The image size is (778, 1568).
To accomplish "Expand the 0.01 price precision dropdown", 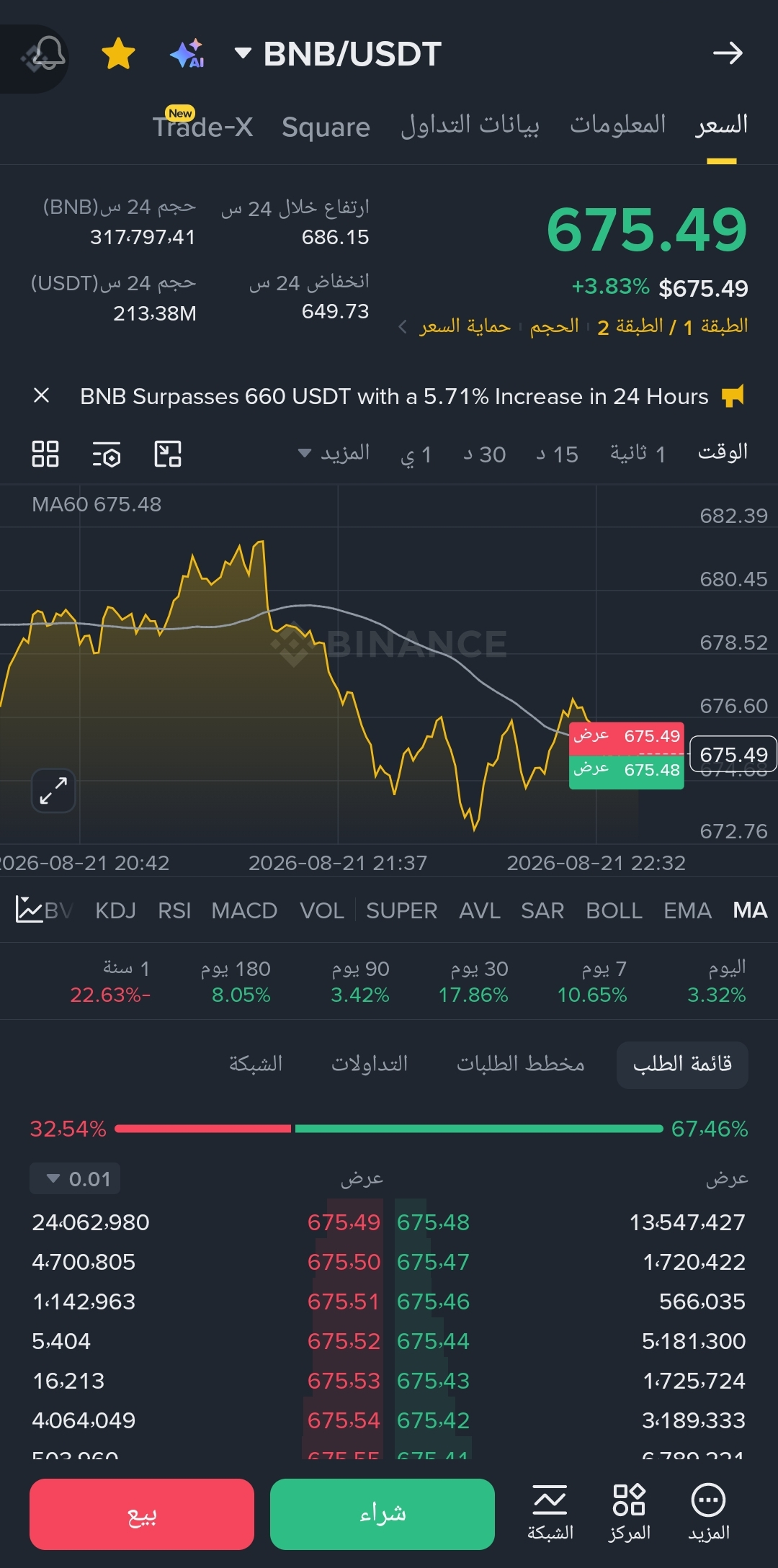I will (x=75, y=1179).
